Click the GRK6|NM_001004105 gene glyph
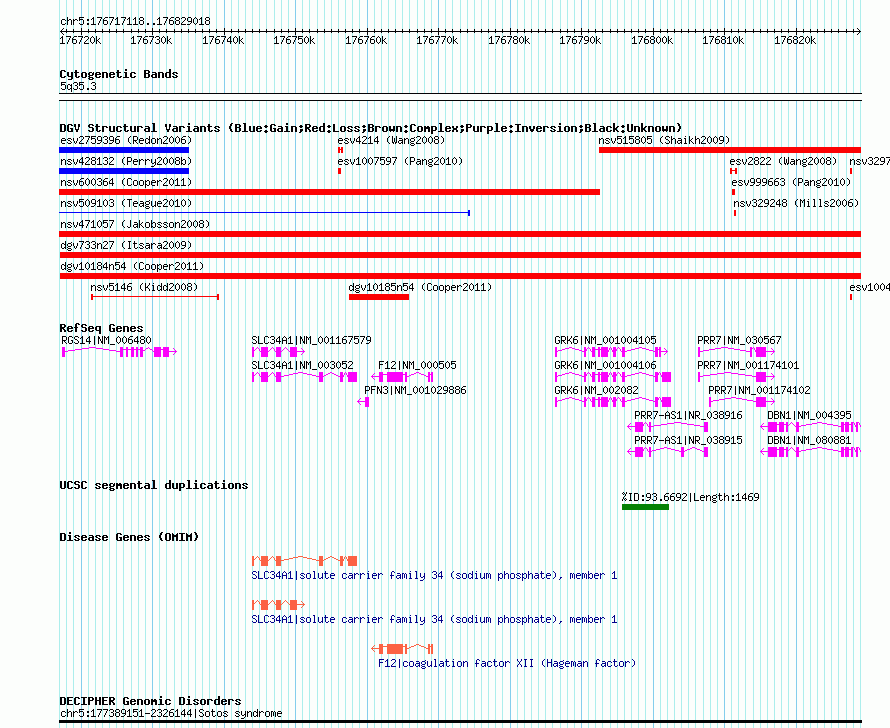Screen dimensions: 890x728 pos(611,352)
